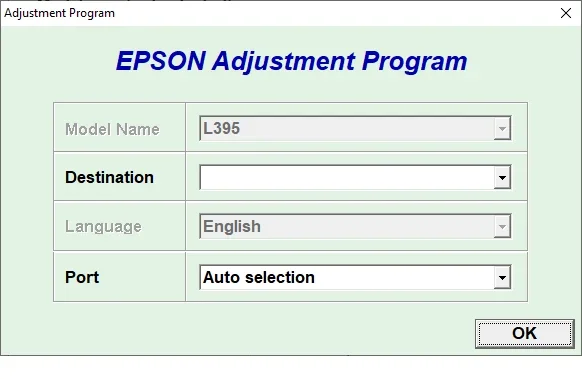Image resolution: width=582 pixels, height=379 pixels.
Task: Click the Port label
Action: (82, 277)
